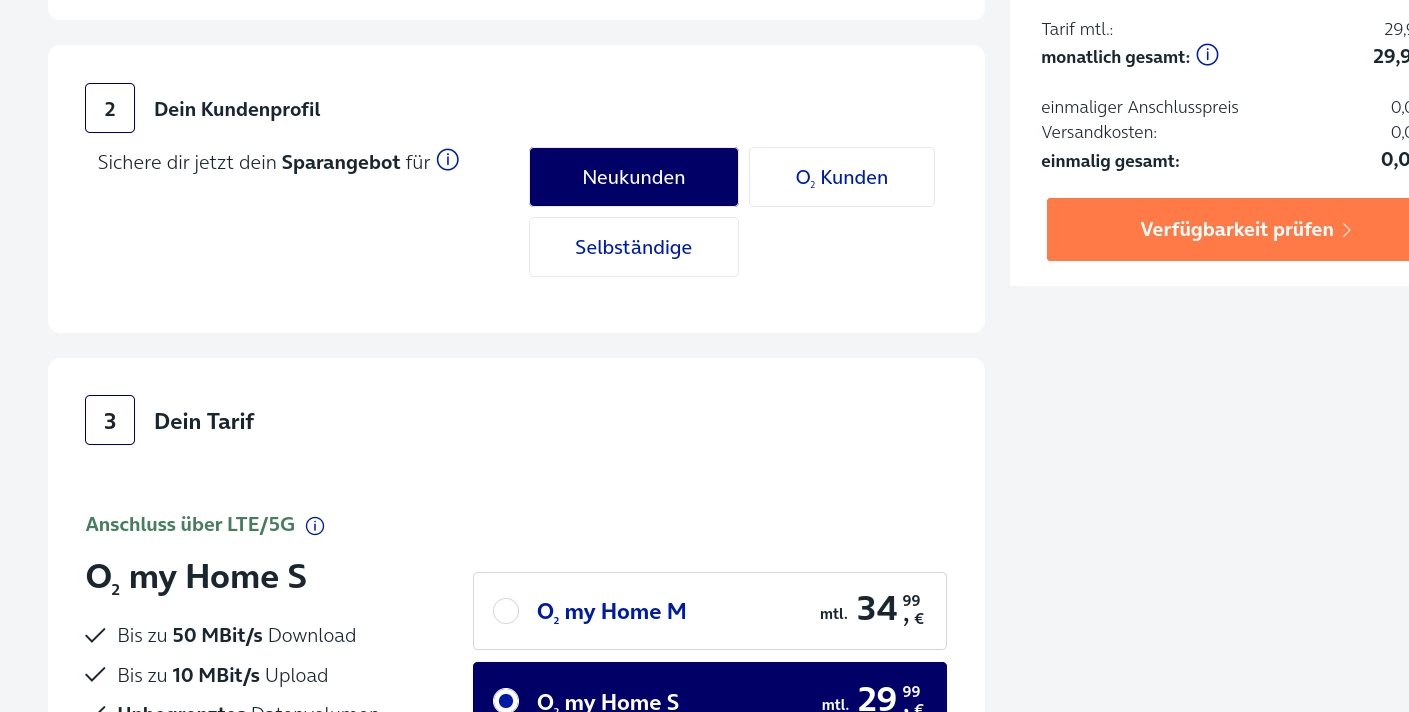Click the einmaliger Anschlusspreis line

click(x=1139, y=107)
